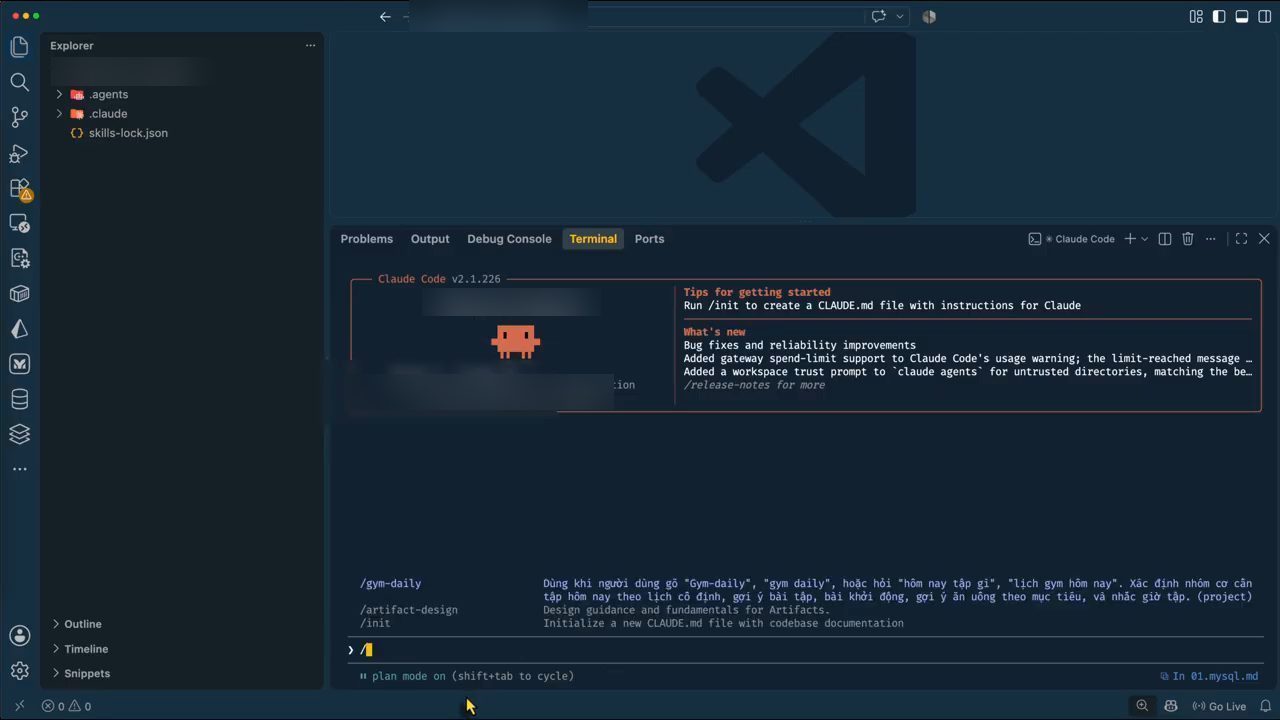Open the database view icon
The image size is (1280, 720).
pyautogui.click(x=19, y=399)
